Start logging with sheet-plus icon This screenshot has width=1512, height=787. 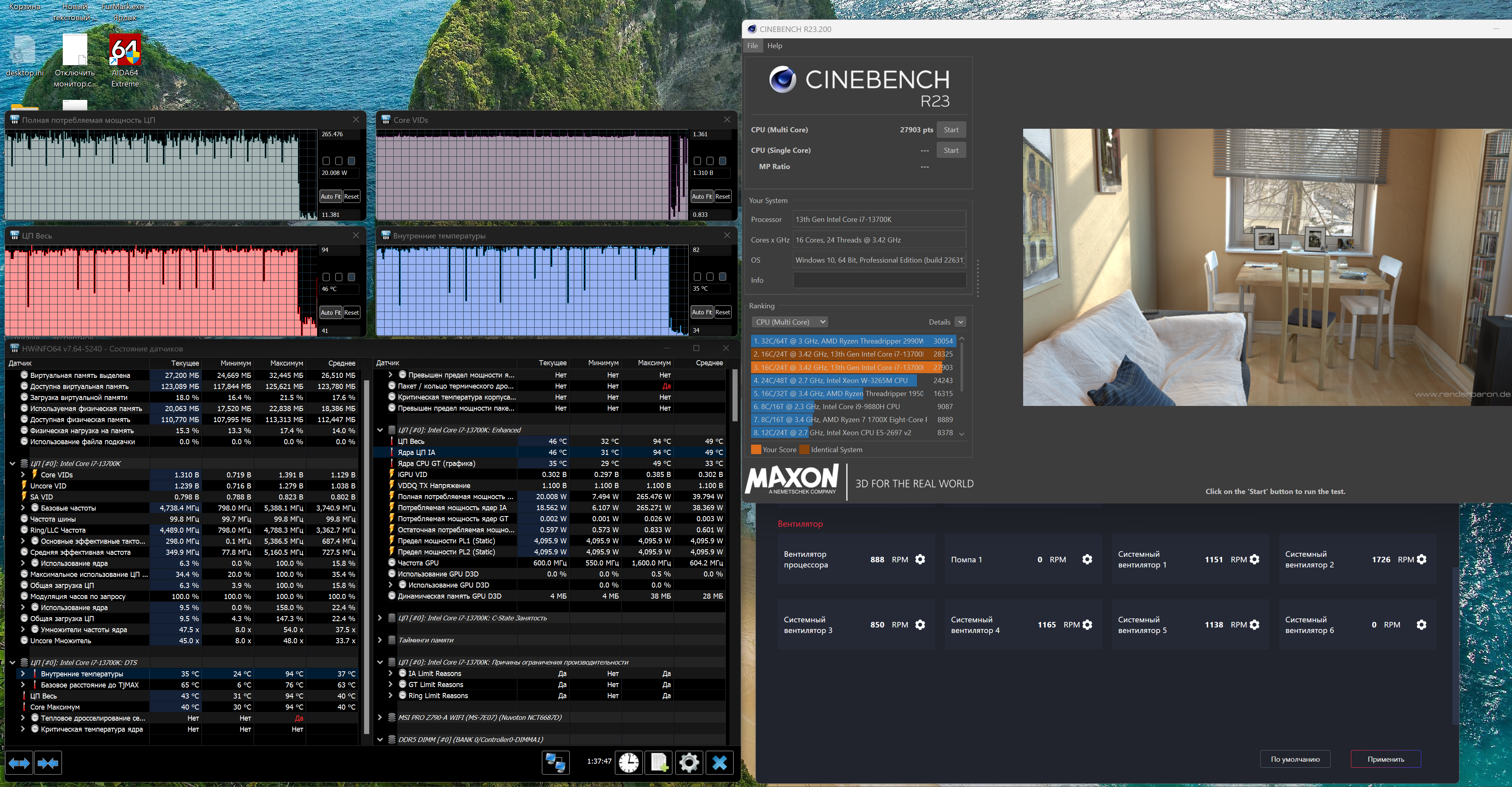coord(659,763)
